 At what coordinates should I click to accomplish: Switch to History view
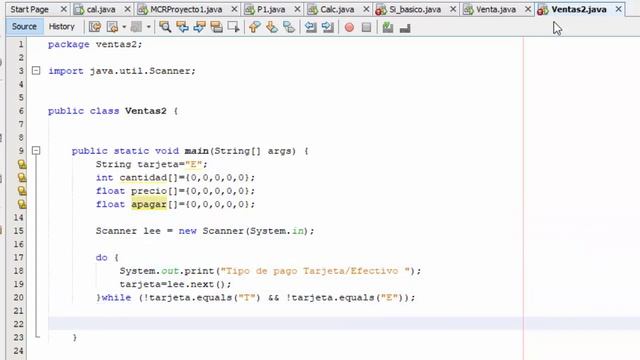[x=62, y=27]
